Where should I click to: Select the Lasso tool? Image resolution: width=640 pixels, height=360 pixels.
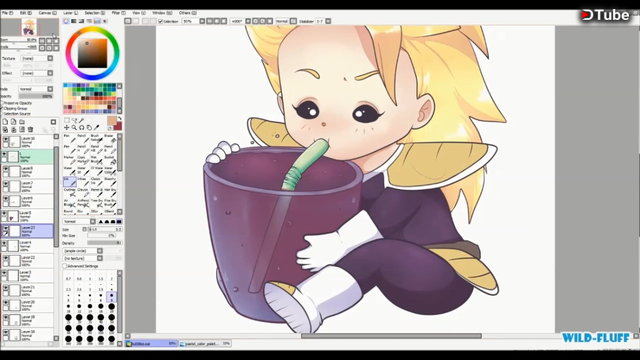pyautogui.click(x=74, y=120)
